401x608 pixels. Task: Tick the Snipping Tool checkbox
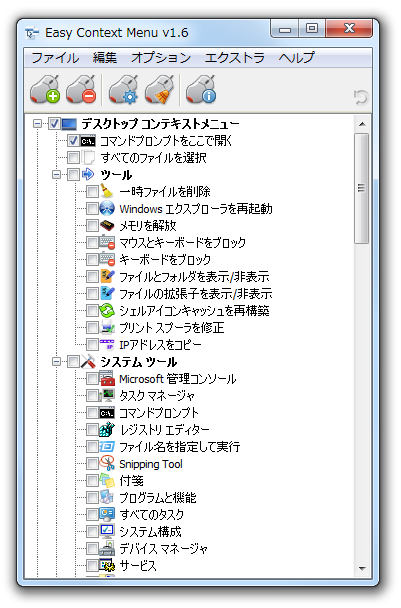tap(92, 463)
